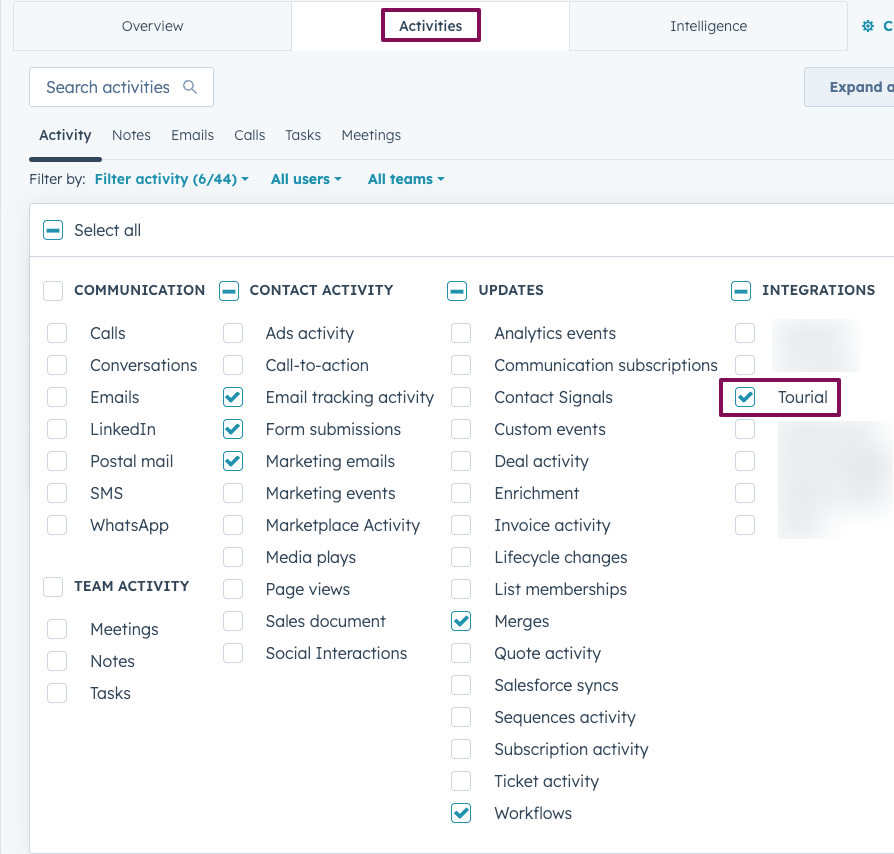
Task: Go to the Notes sub-tab
Action: [x=131, y=136]
